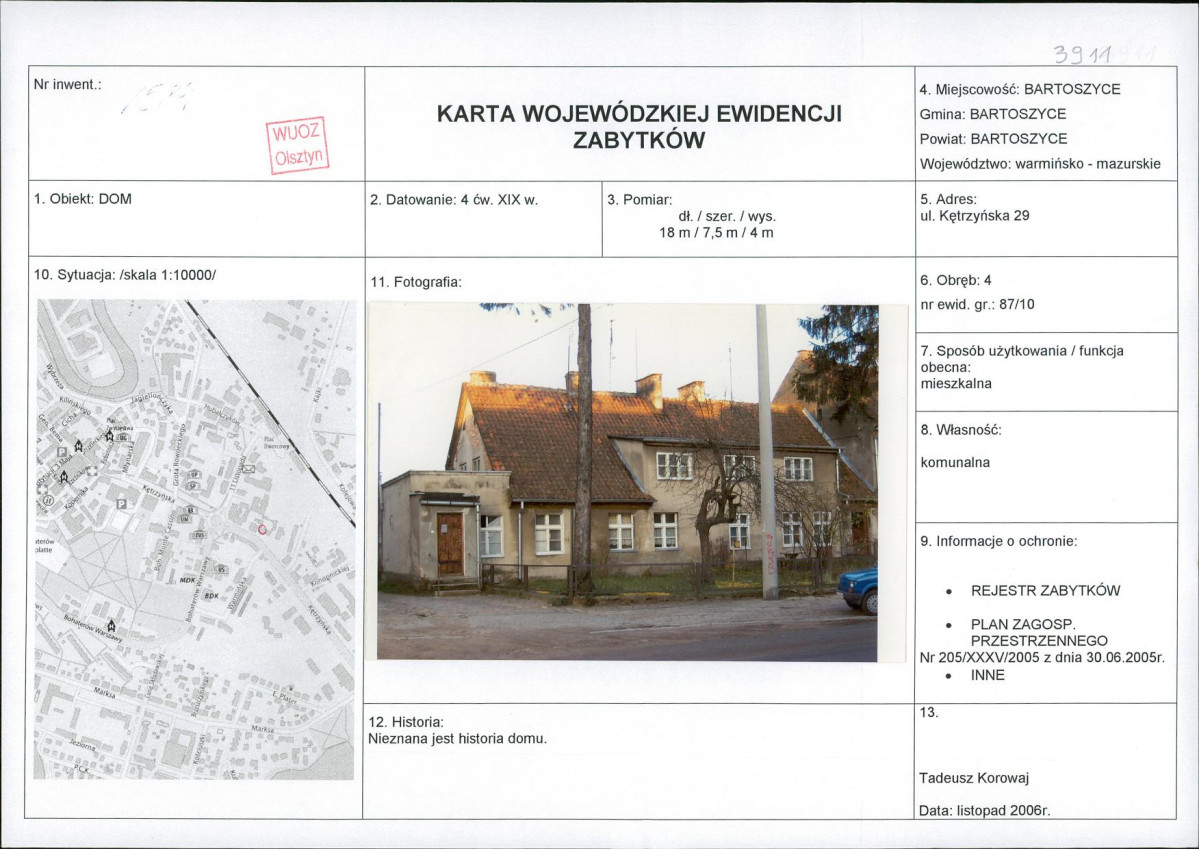Image resolution: width=1199 pixels, height=849 pixels.
Task: Click the red WUOZ Olsztyn stamp
Action: [x=297, y=145]
